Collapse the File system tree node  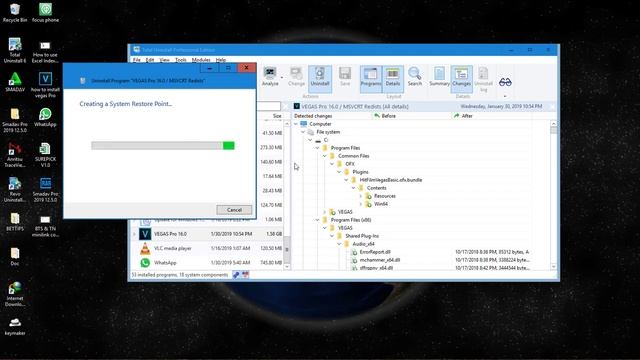point(303,132)
